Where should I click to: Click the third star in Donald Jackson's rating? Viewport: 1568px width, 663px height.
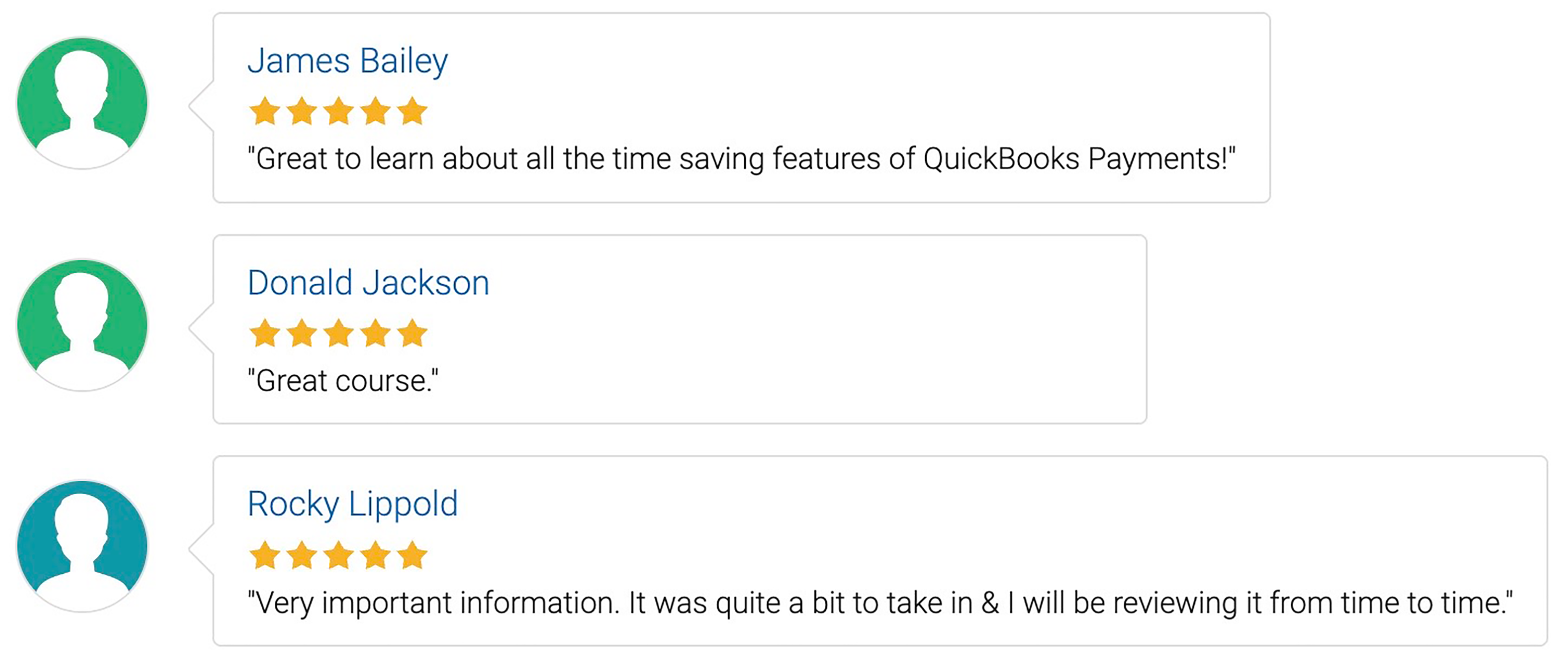339,333
